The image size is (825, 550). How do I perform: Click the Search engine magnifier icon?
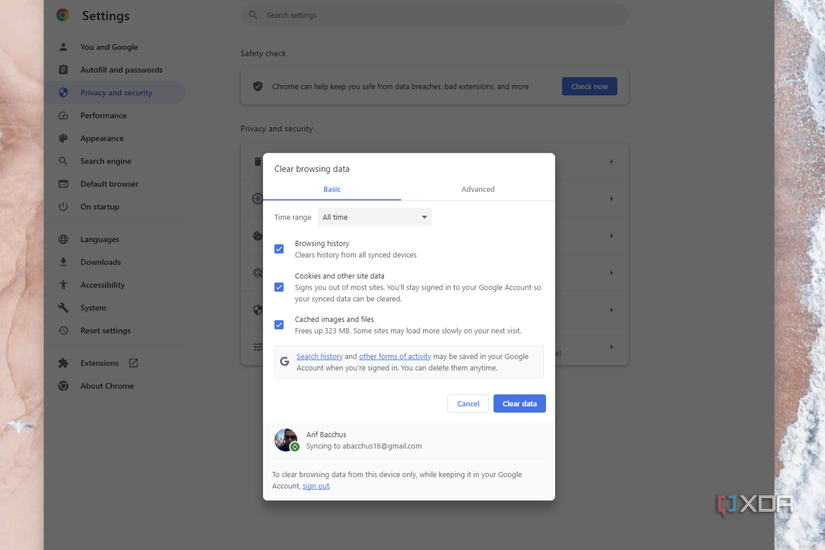pos(63,161)
